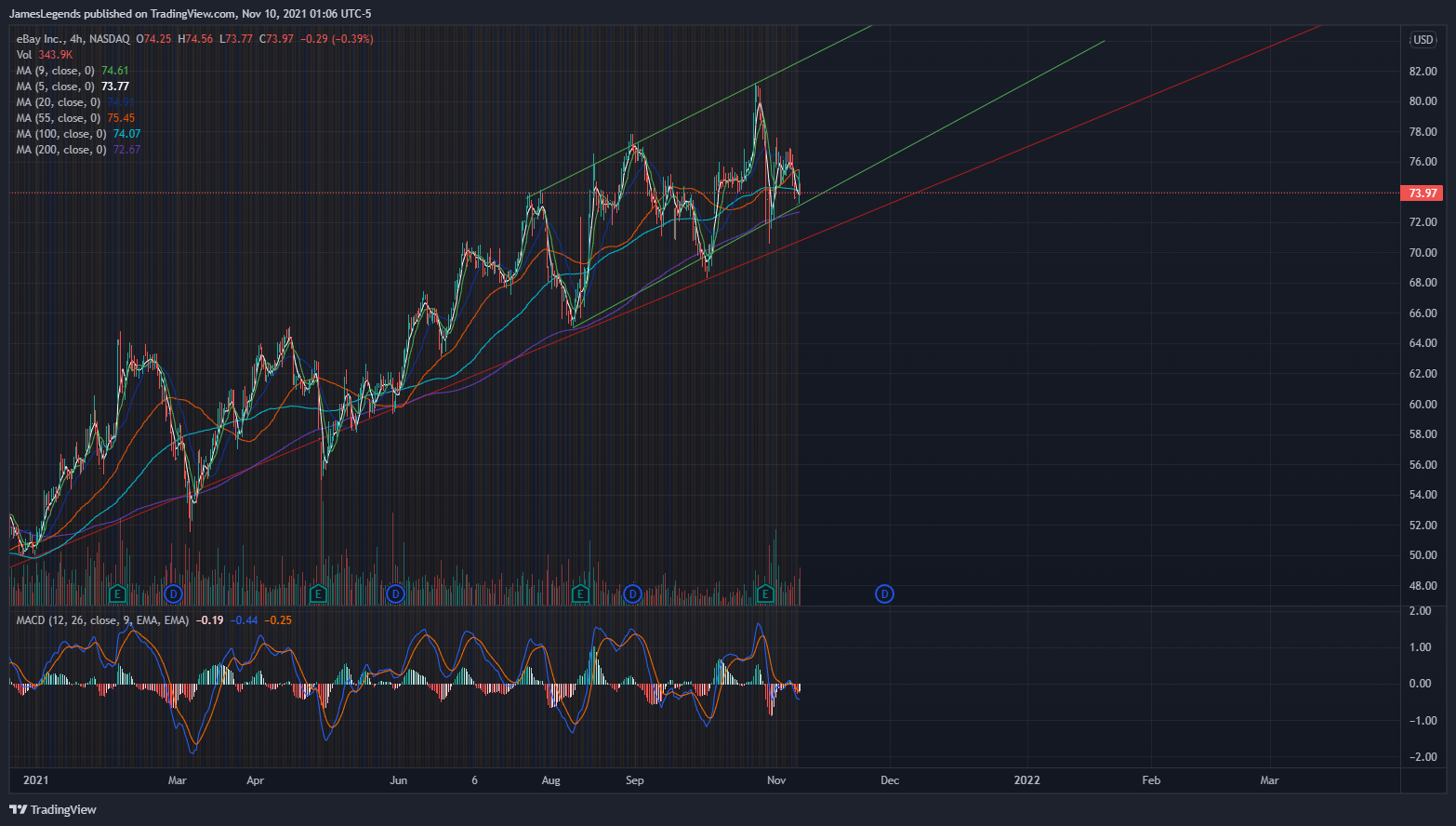Open the earnings E marker before March

pyautogui.click(x=117, y=593)
